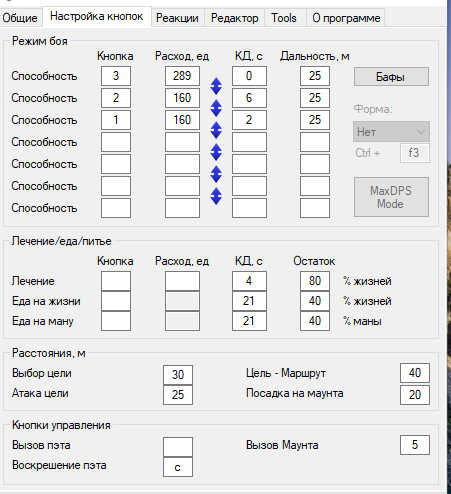Click the Вызов Маунта key field
The image size is (451, 494).
click(415, 445)
